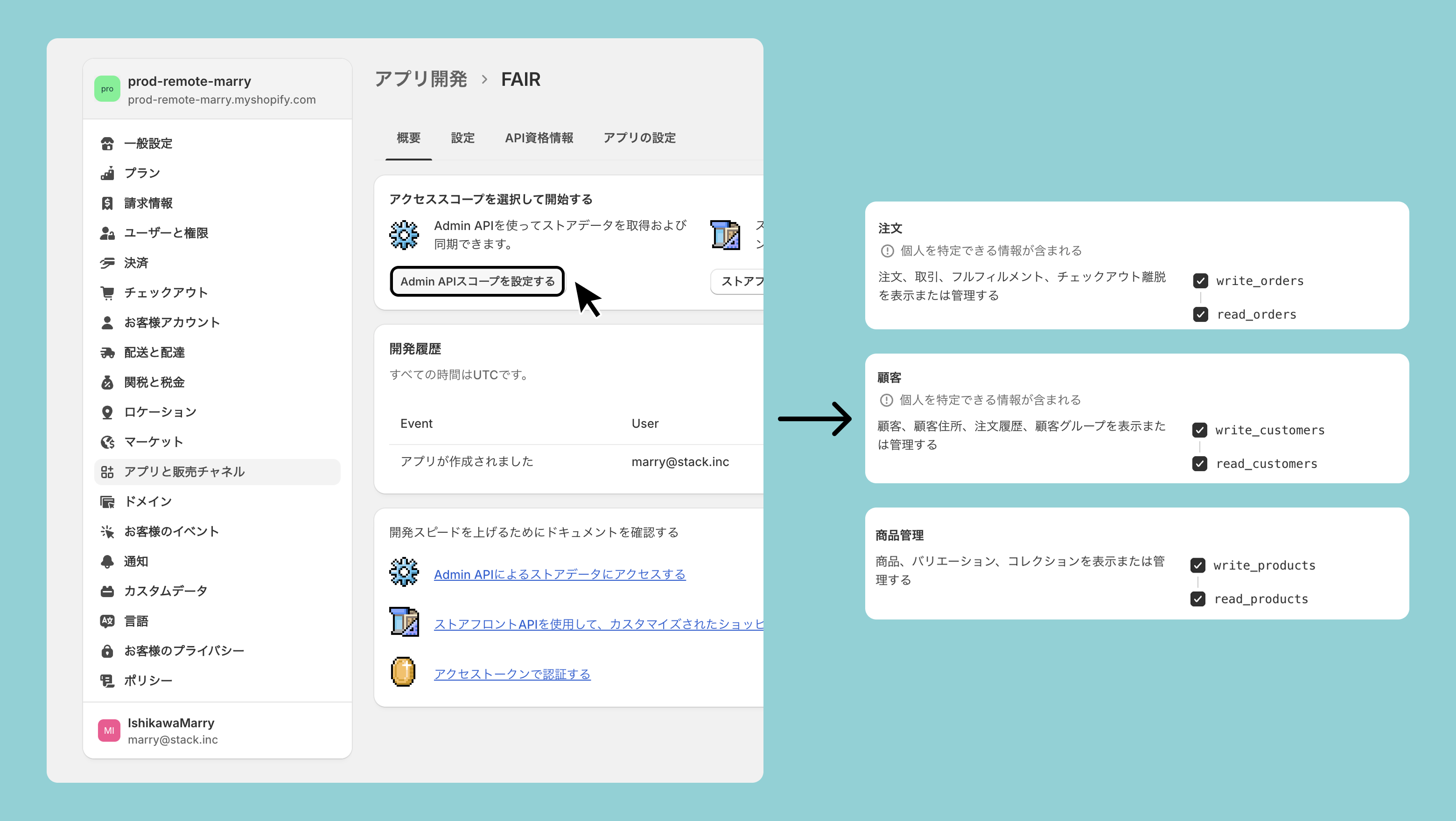Click Admin APIスコープを設定する button
The height and width of the screenshot is (821, 1456).
477,281
